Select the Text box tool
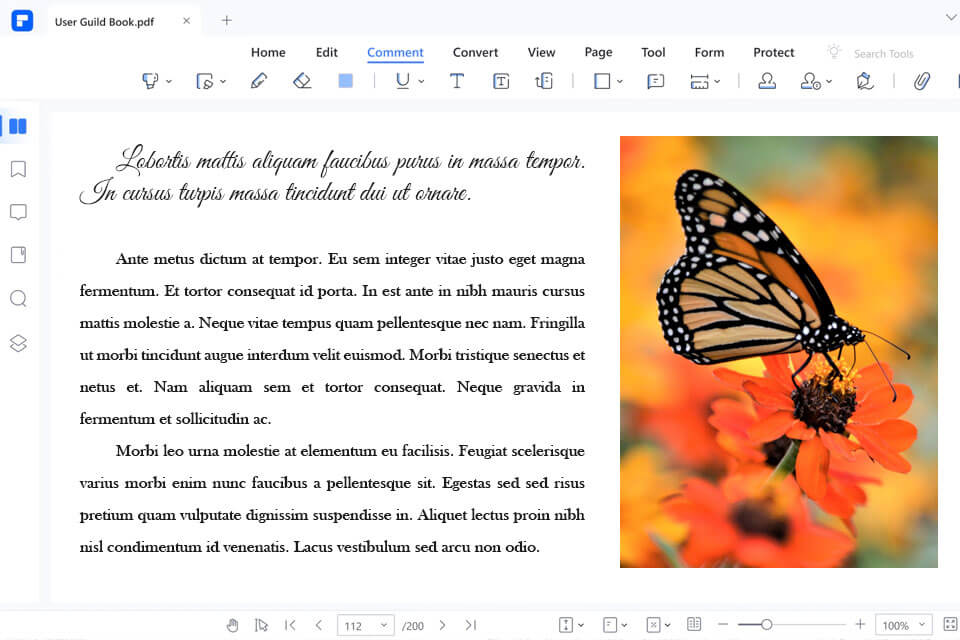960x640 pixels. 501,81
